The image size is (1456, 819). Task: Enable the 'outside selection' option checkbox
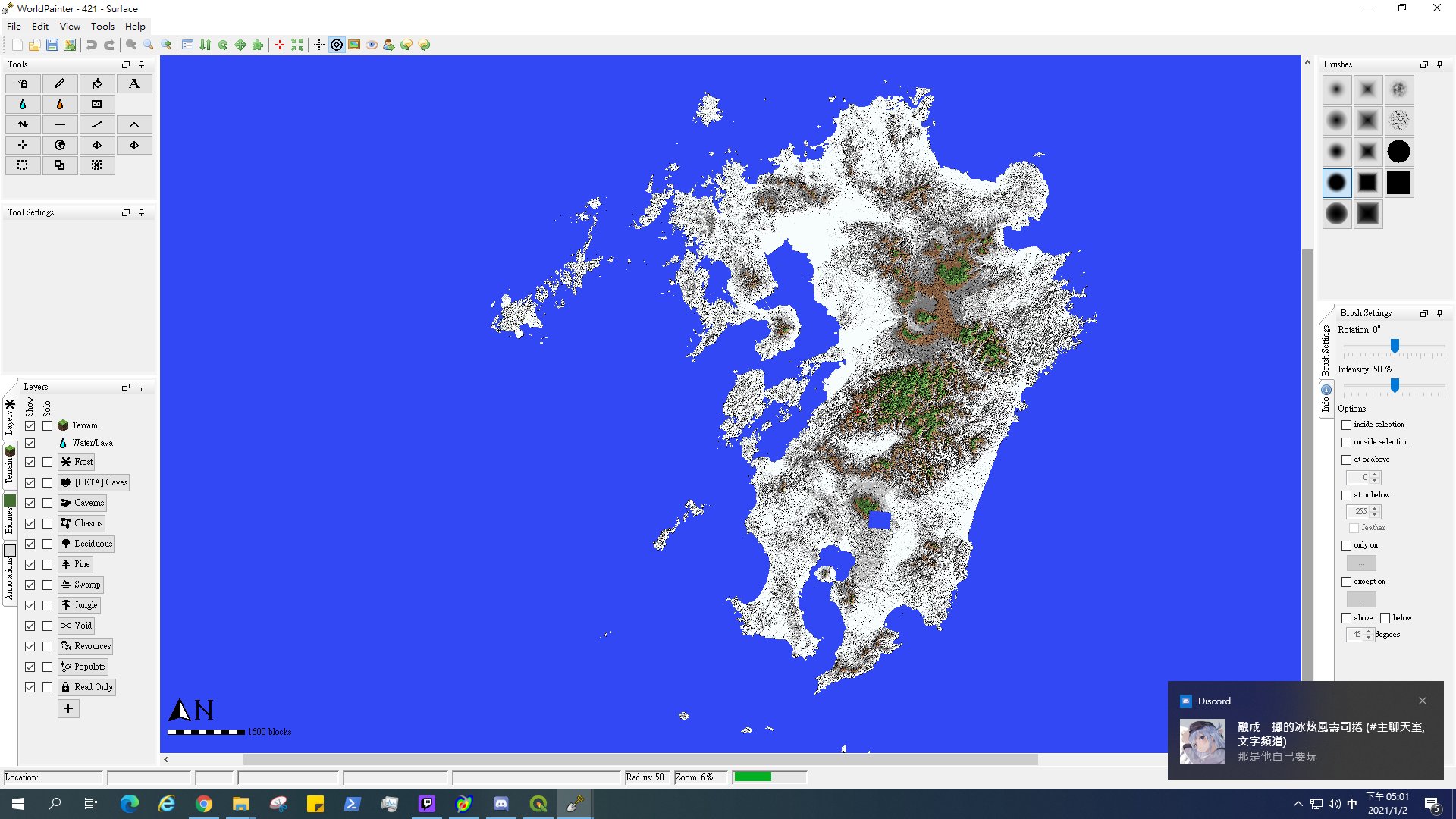pos(1346,442)
